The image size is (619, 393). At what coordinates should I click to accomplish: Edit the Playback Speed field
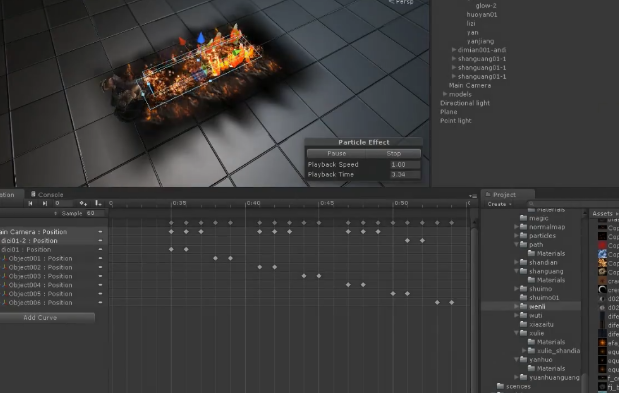tap(405, 165)
